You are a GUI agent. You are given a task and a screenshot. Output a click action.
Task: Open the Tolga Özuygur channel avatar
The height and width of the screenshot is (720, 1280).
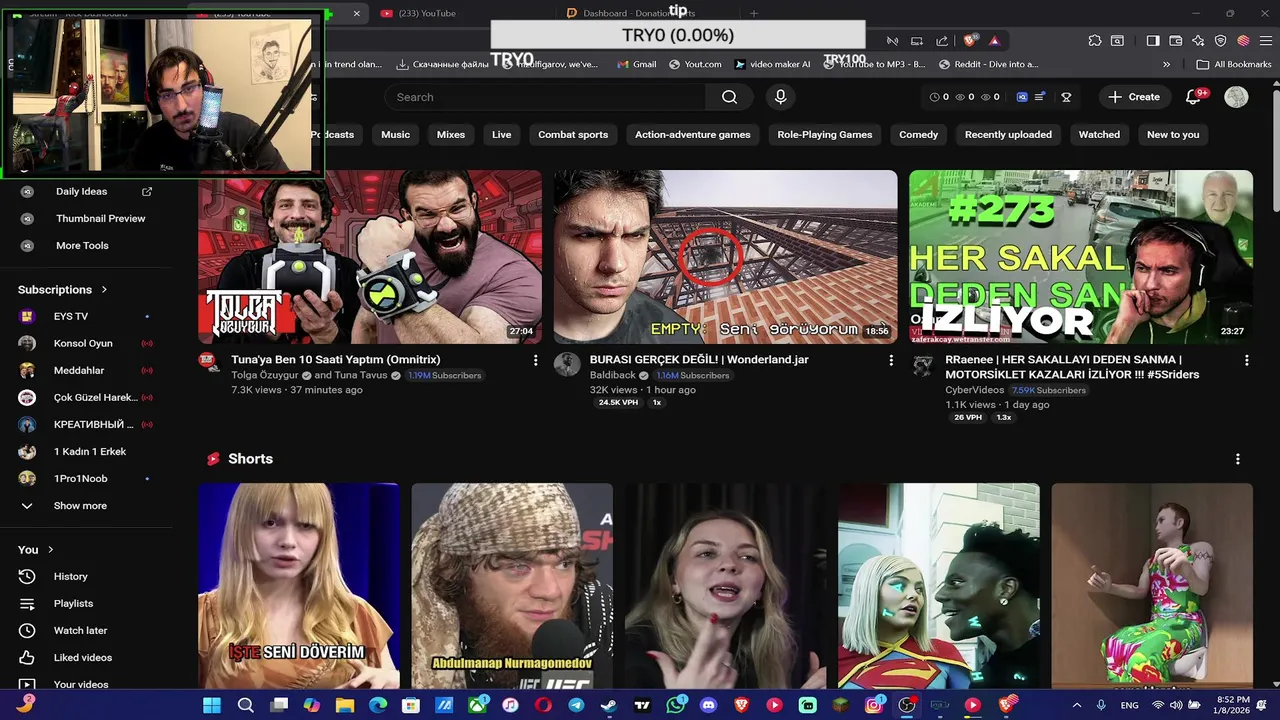click(209, 362)
